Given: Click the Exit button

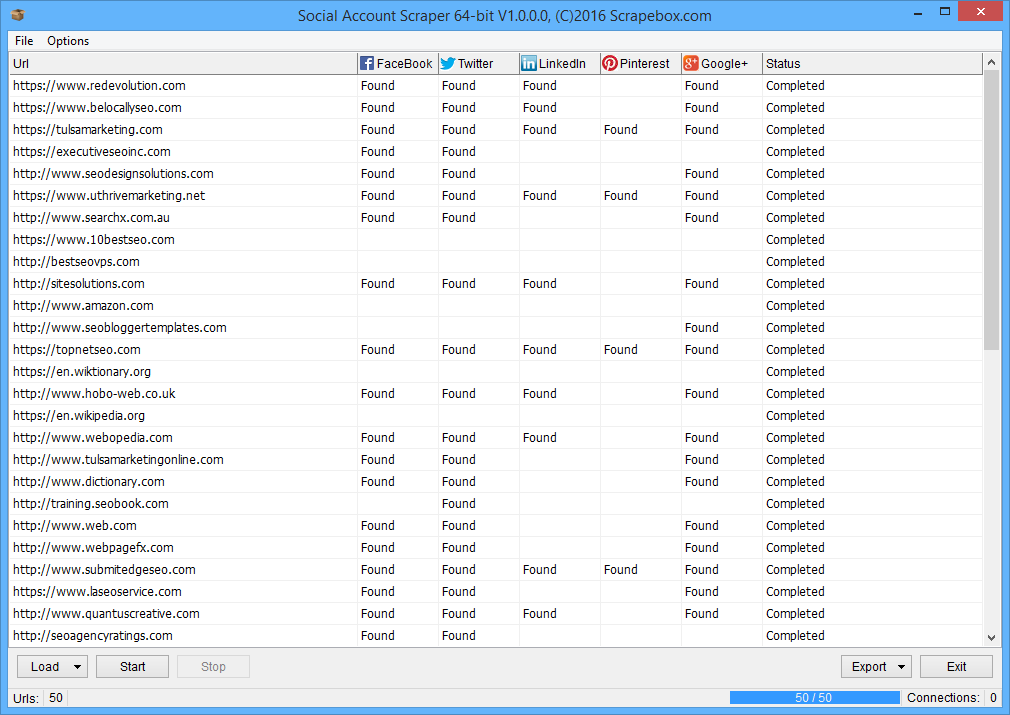Looking at the screenshot, I should click(956, 667).
